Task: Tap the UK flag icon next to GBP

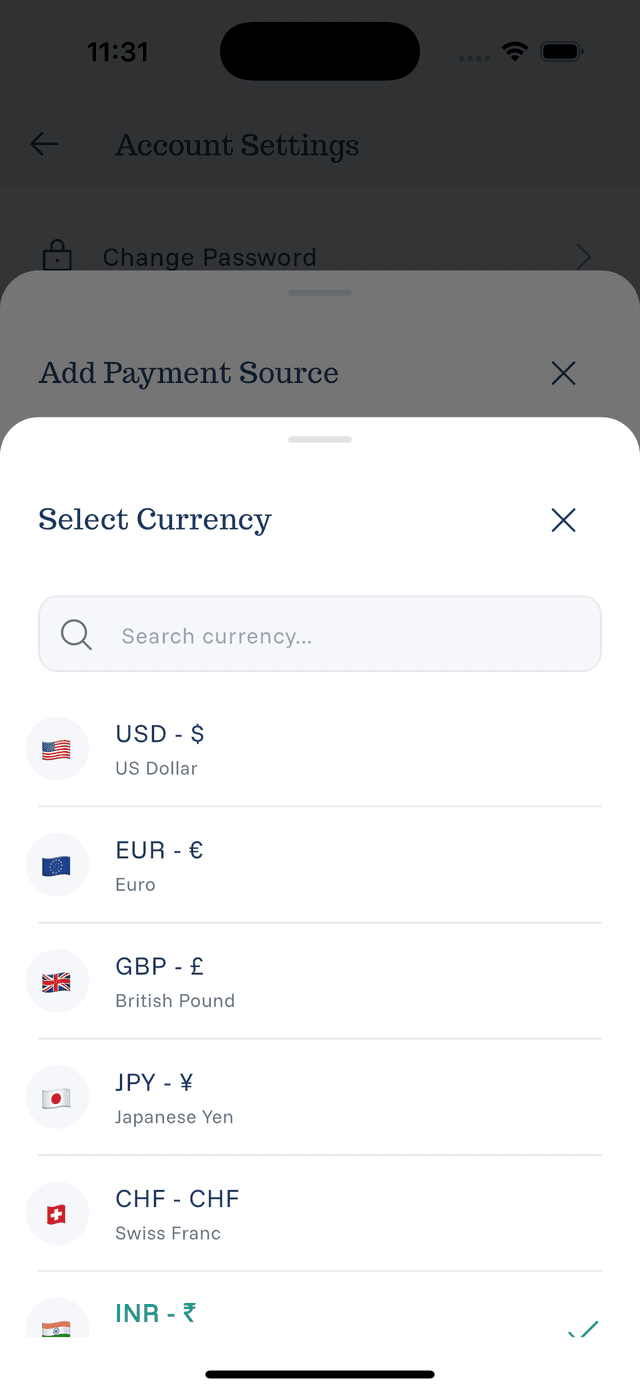Action: [x=57, y=981]
